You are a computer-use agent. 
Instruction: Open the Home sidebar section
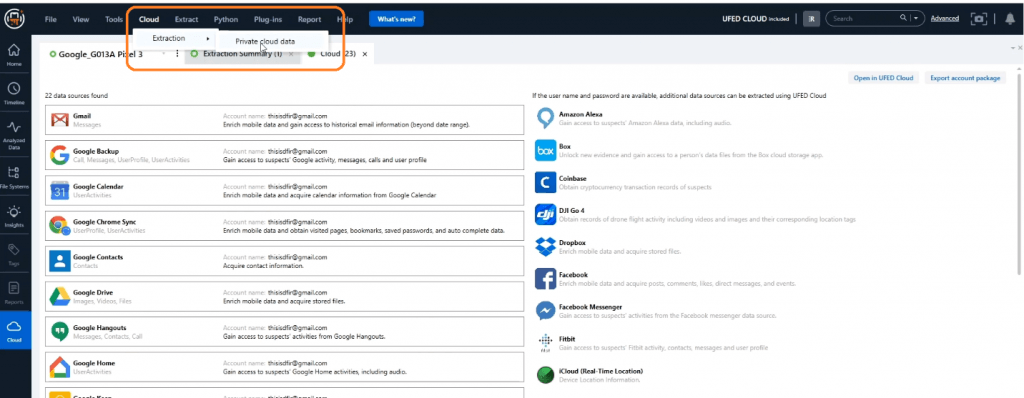14,54
